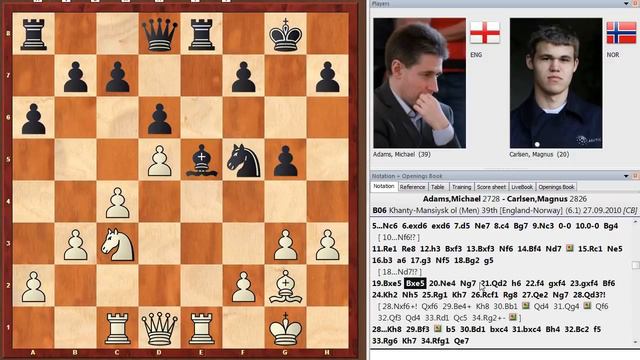Click B06 Khanty-Mansiysk tournament line
Viewport: 640px width, 360px height.
point(504,211)
